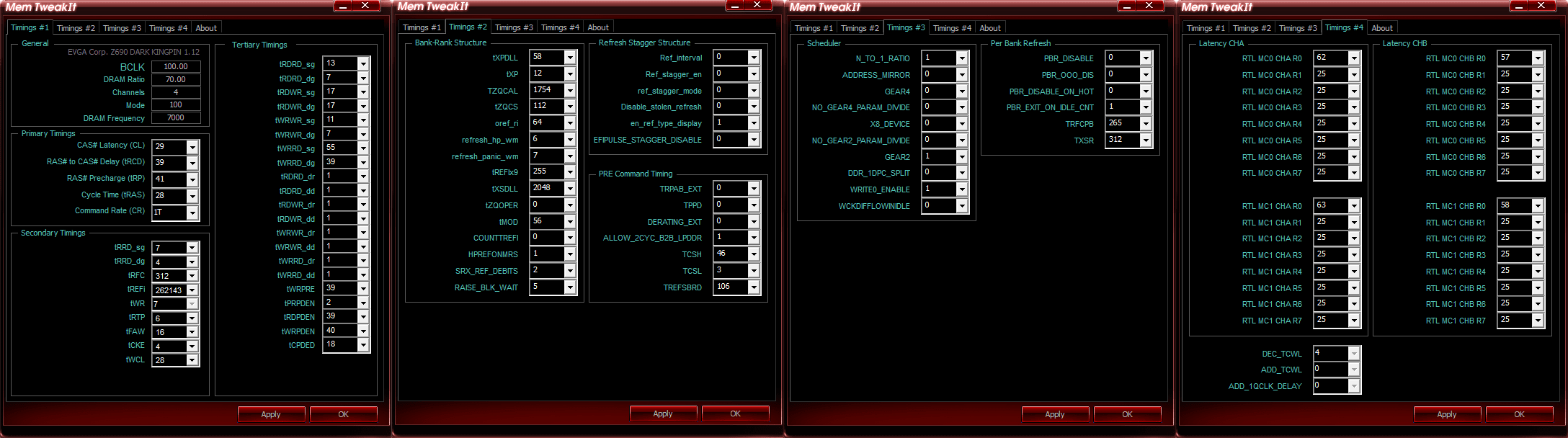Click the Channels field showing 4
This screenshot has height=438, width=1568.
tap(176, 92)
